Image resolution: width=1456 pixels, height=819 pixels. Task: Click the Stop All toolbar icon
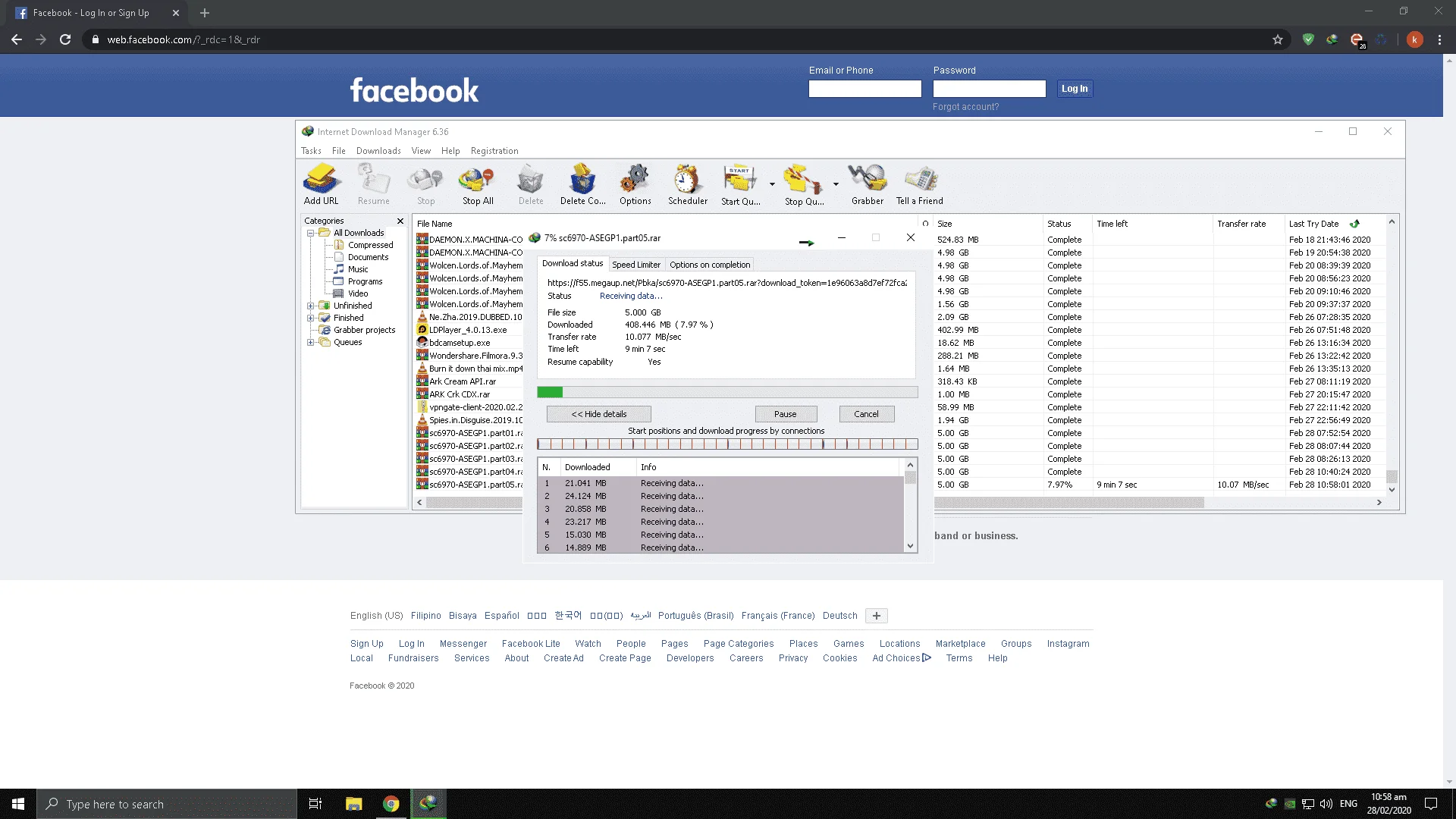pos(478,184)
